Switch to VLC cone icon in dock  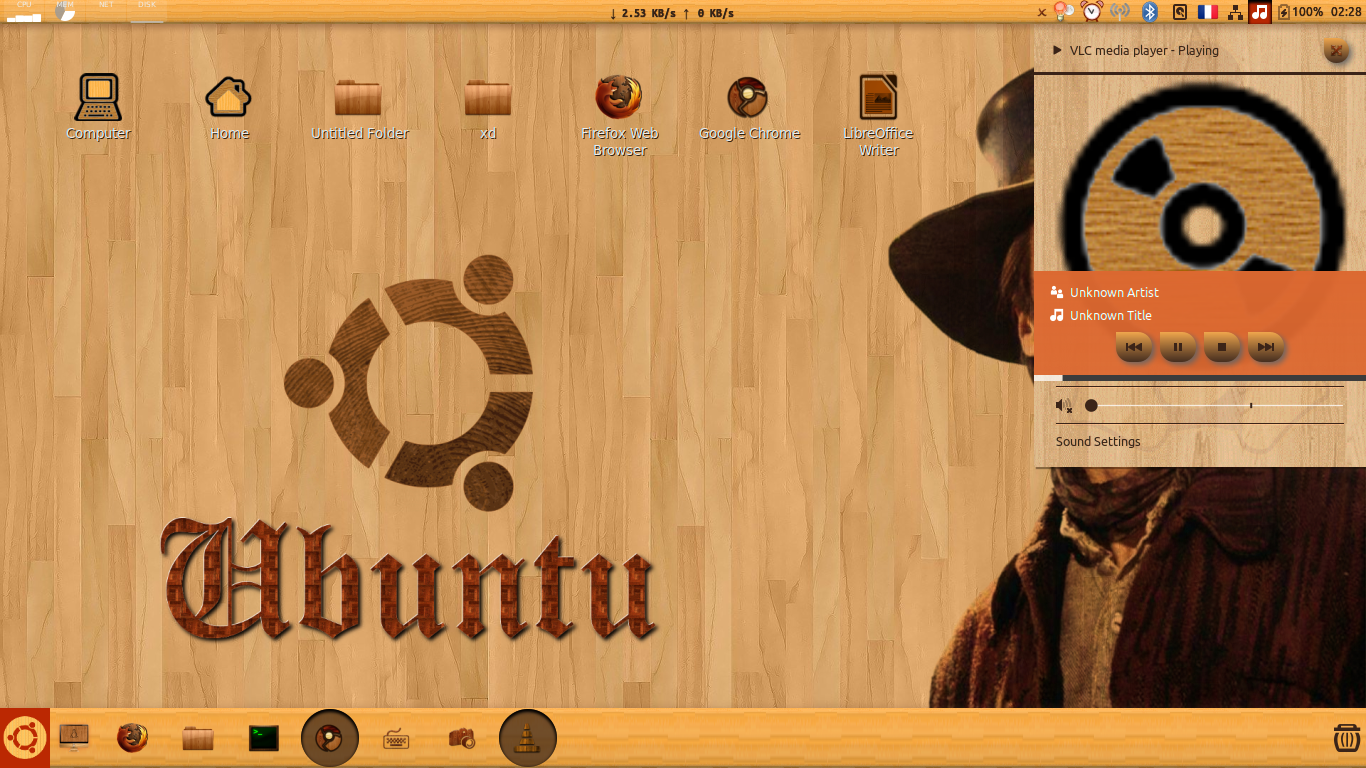528,738
